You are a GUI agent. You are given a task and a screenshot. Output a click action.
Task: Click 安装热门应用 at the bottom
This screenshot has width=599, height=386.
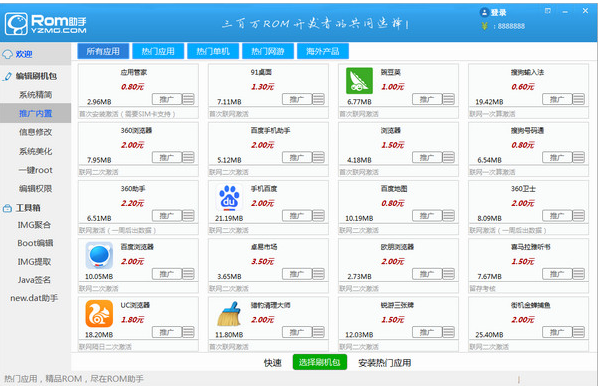(384, 363)
